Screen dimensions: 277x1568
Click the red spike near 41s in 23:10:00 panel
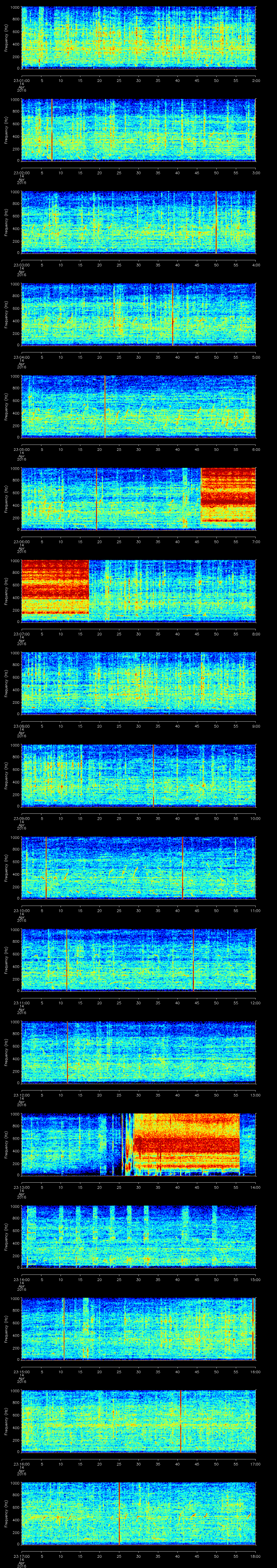pyautogui.click(x=183, y=868)
